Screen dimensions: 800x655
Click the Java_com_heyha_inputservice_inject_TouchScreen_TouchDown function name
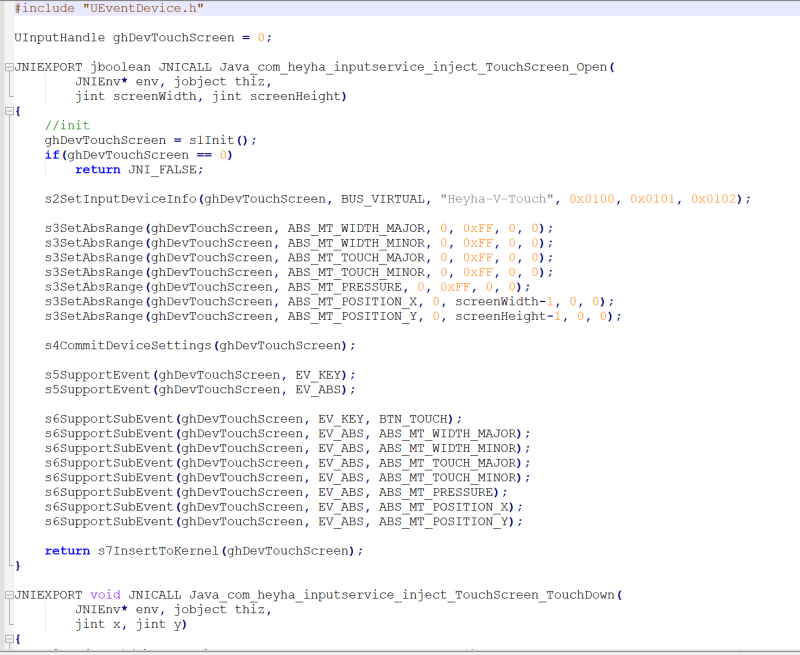402,595
